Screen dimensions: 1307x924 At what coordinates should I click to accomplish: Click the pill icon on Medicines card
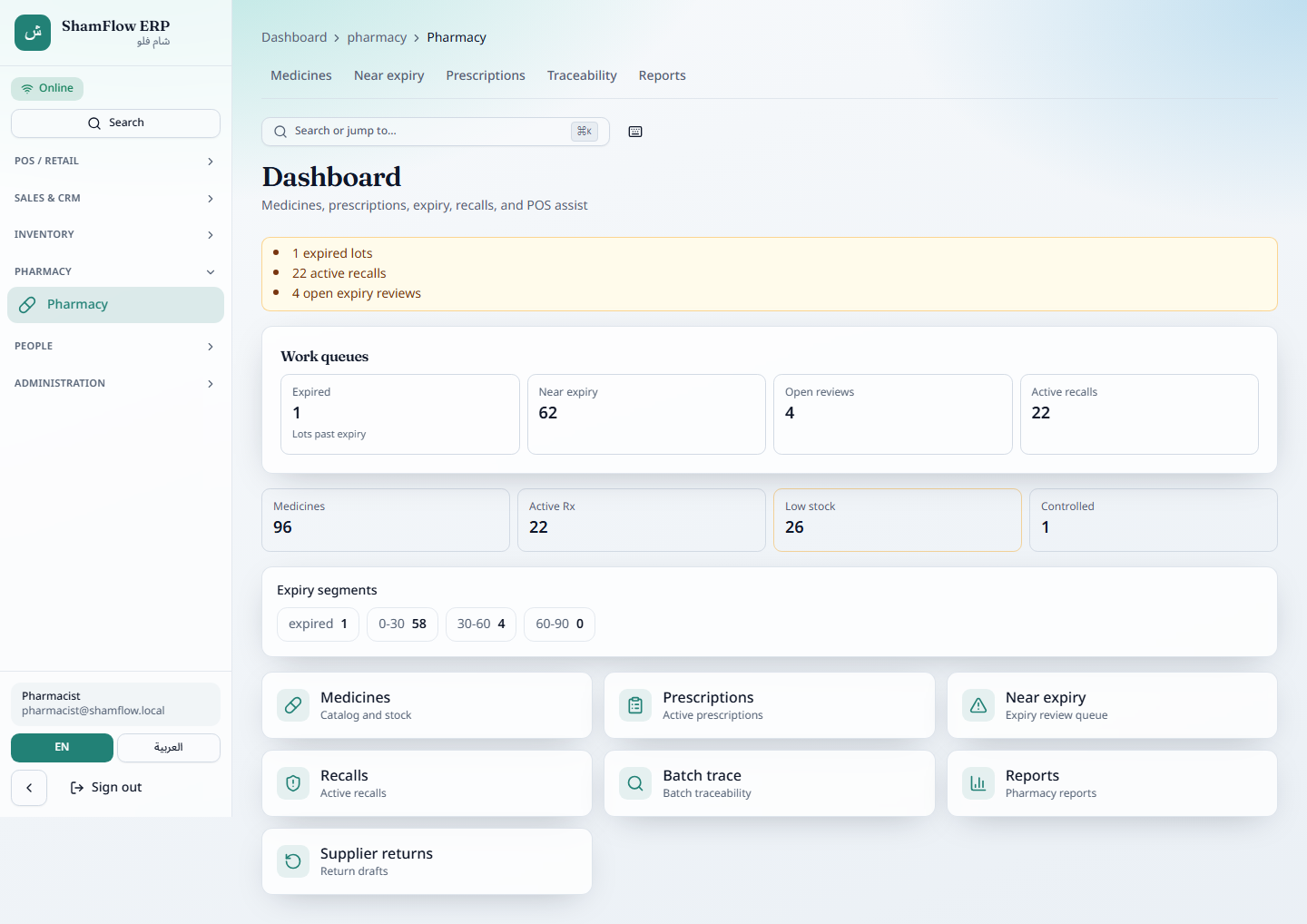(x=293, y=705)
